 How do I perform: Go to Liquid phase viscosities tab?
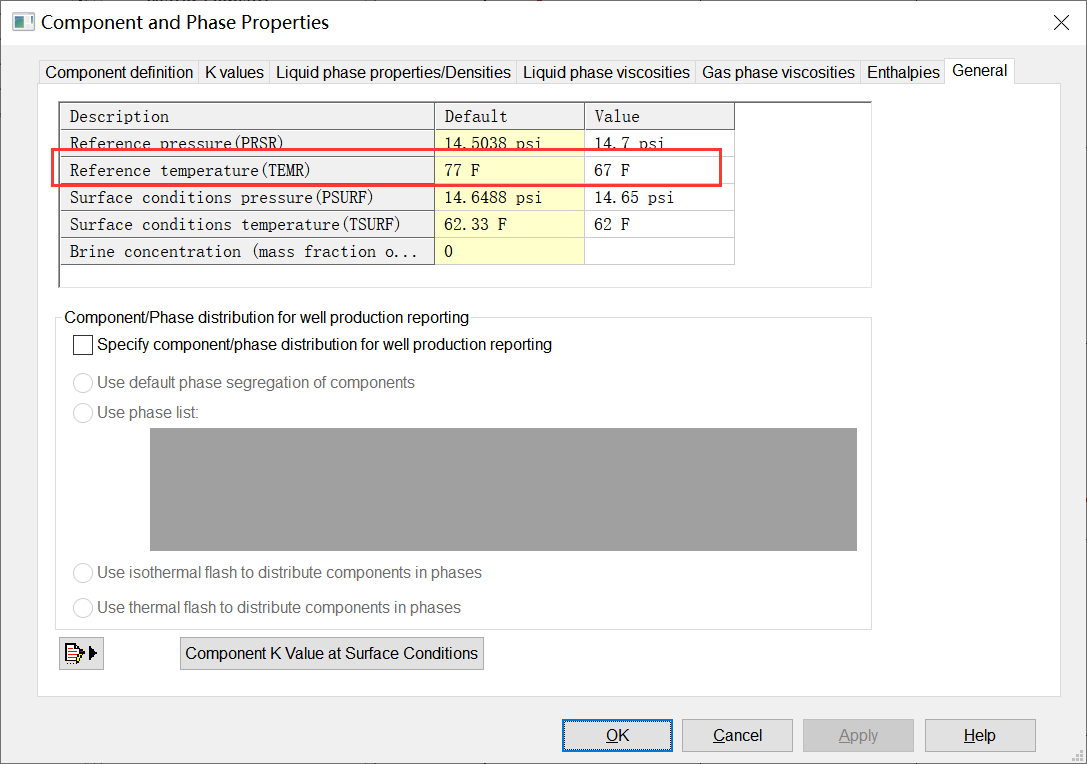[606, 72]
